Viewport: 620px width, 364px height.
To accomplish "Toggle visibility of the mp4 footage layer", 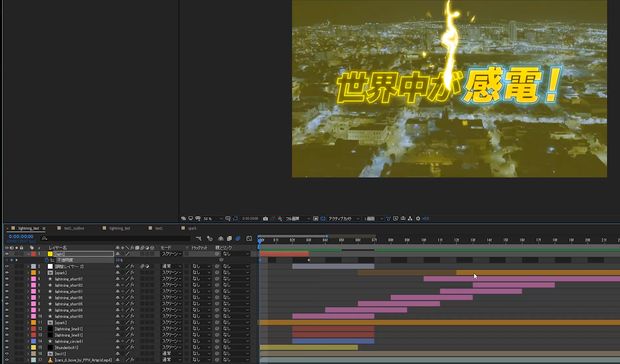I will tap(7, 360).
